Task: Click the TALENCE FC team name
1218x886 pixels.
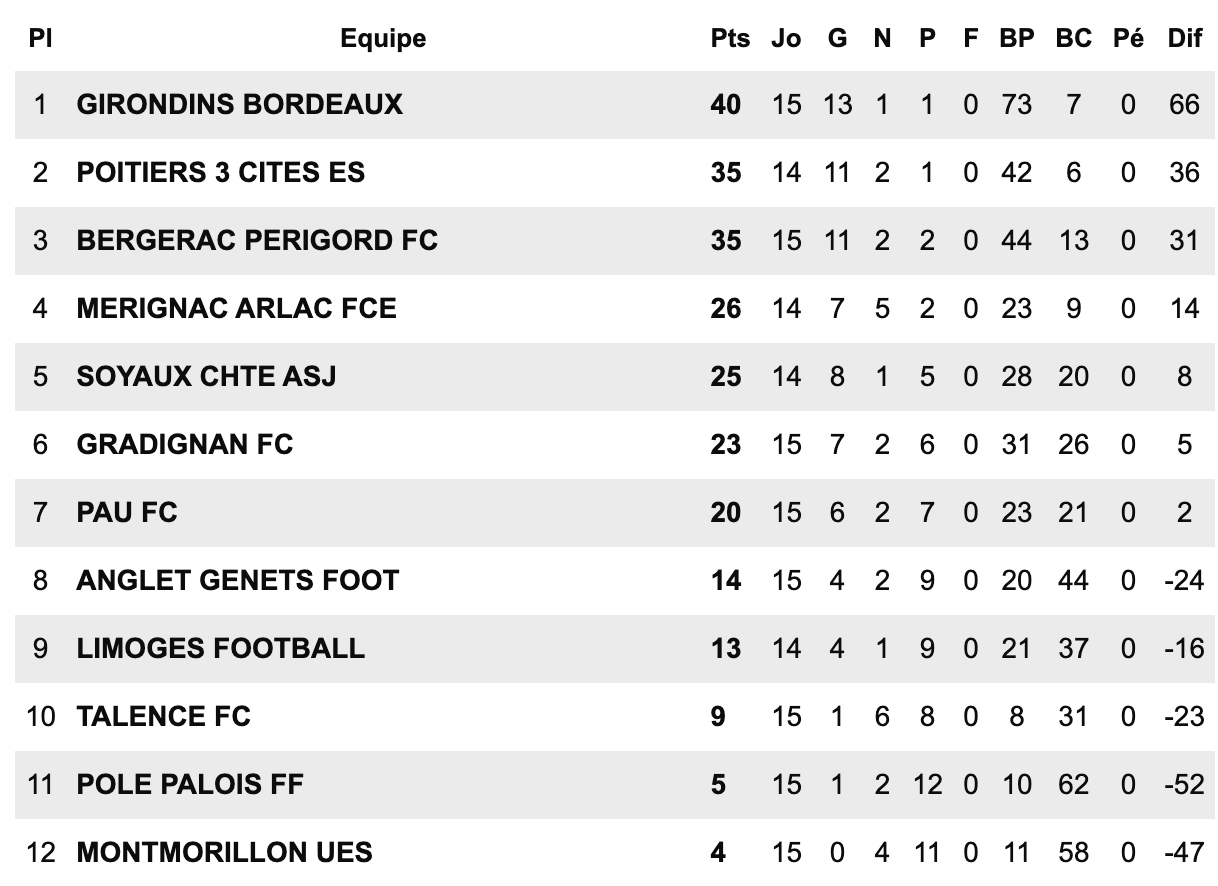Action: [x=163, y=716]
